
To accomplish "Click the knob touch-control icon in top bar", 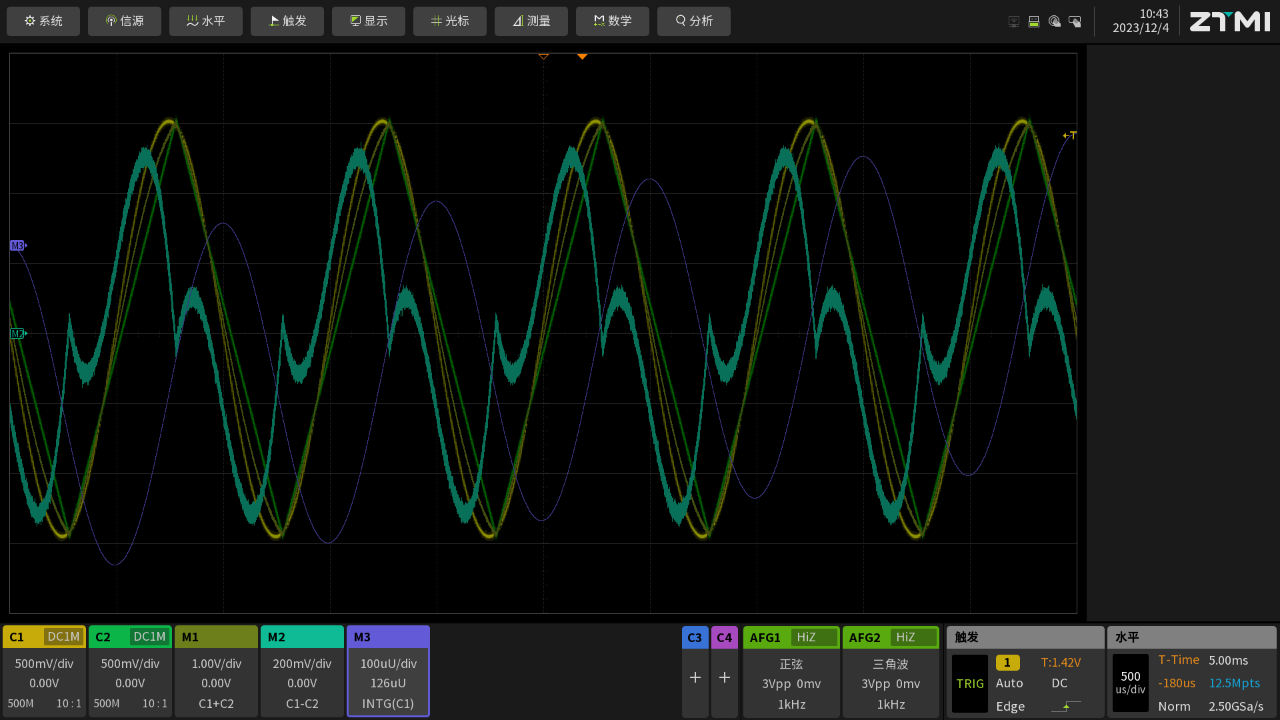I will [1054, 21].
